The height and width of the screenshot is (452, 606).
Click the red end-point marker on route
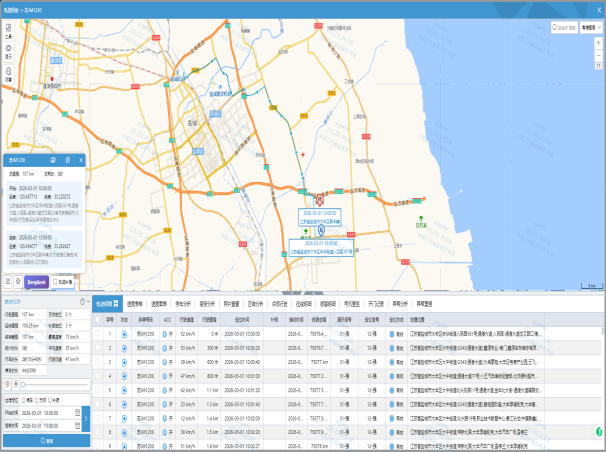pos(321,200)
